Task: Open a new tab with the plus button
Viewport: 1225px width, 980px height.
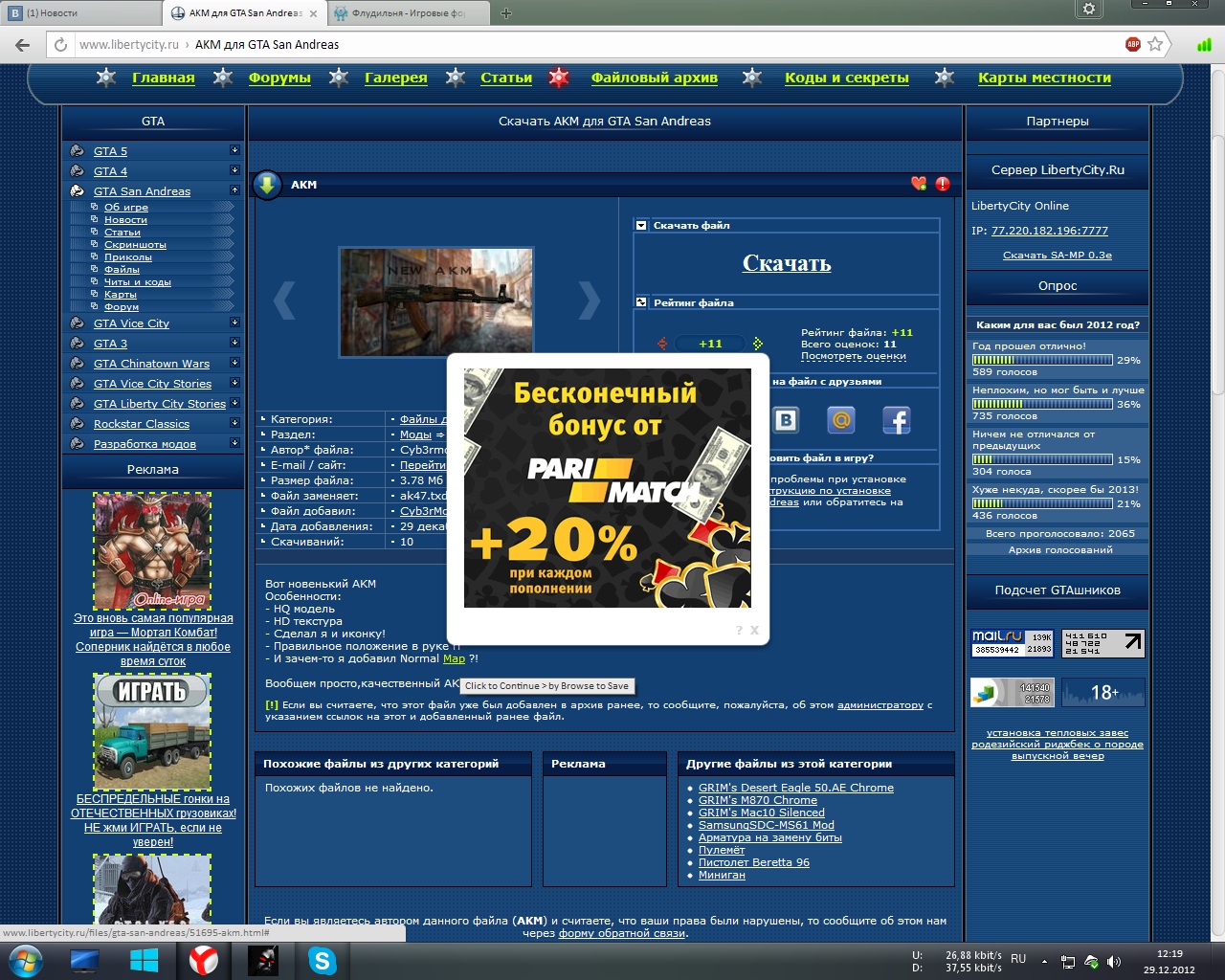Action: click(506, 12)
